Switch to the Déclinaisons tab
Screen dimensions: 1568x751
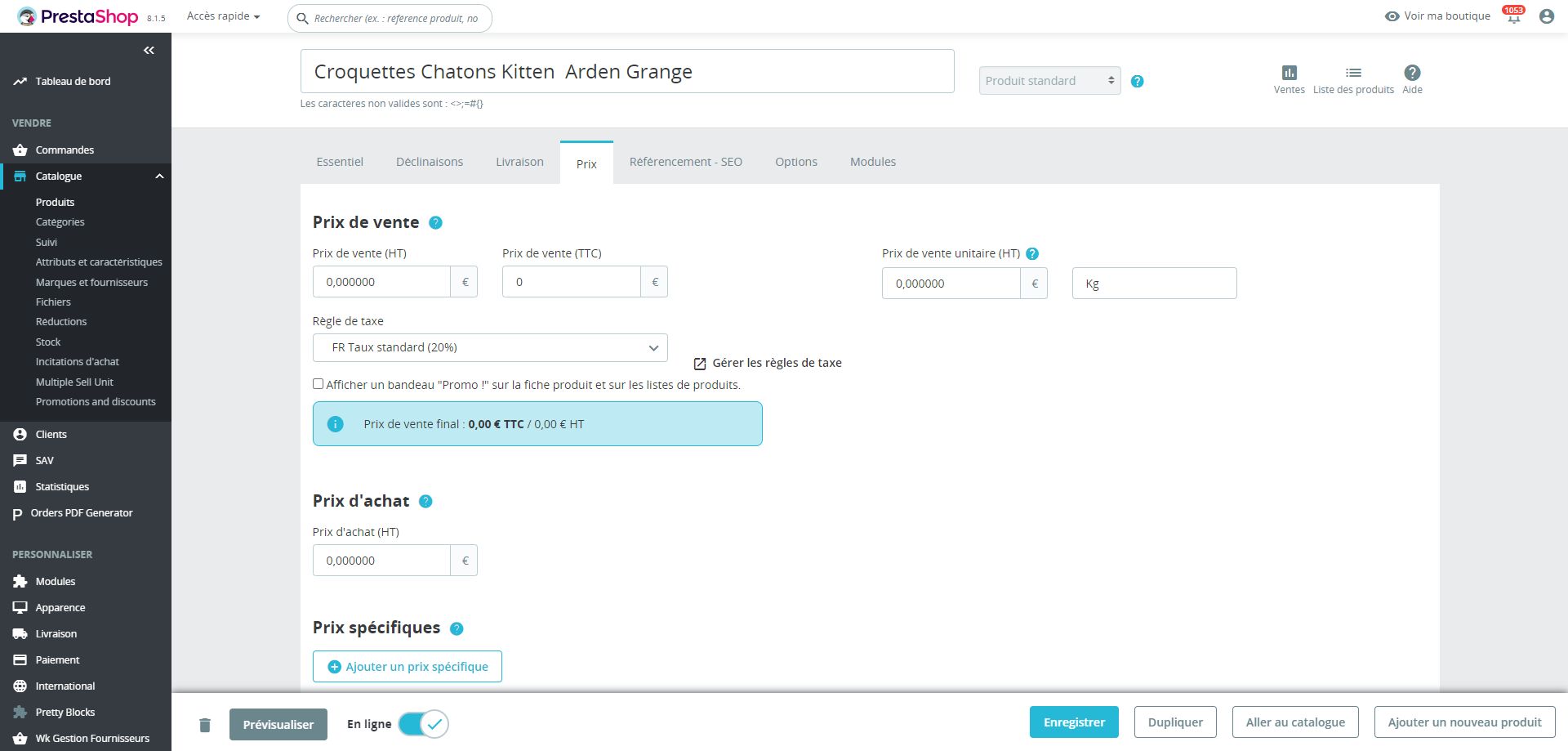[430, 162]
